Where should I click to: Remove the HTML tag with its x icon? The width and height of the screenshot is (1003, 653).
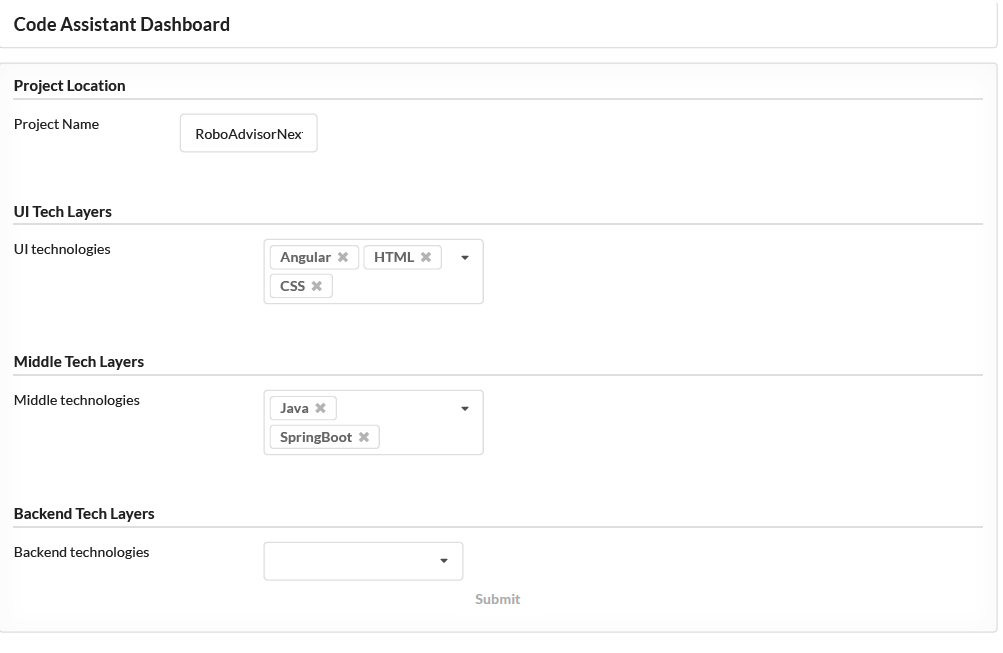[x=426, y=257]
